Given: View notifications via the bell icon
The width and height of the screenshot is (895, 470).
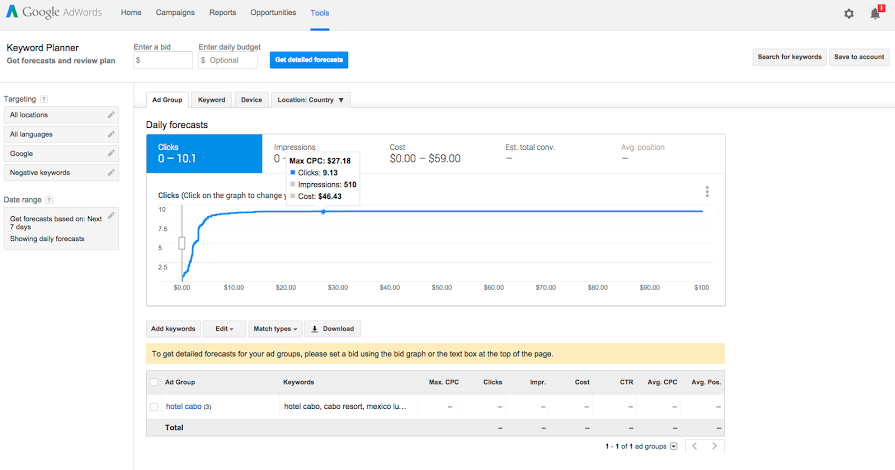Looking at the screenshot, I should click(875, 13).
